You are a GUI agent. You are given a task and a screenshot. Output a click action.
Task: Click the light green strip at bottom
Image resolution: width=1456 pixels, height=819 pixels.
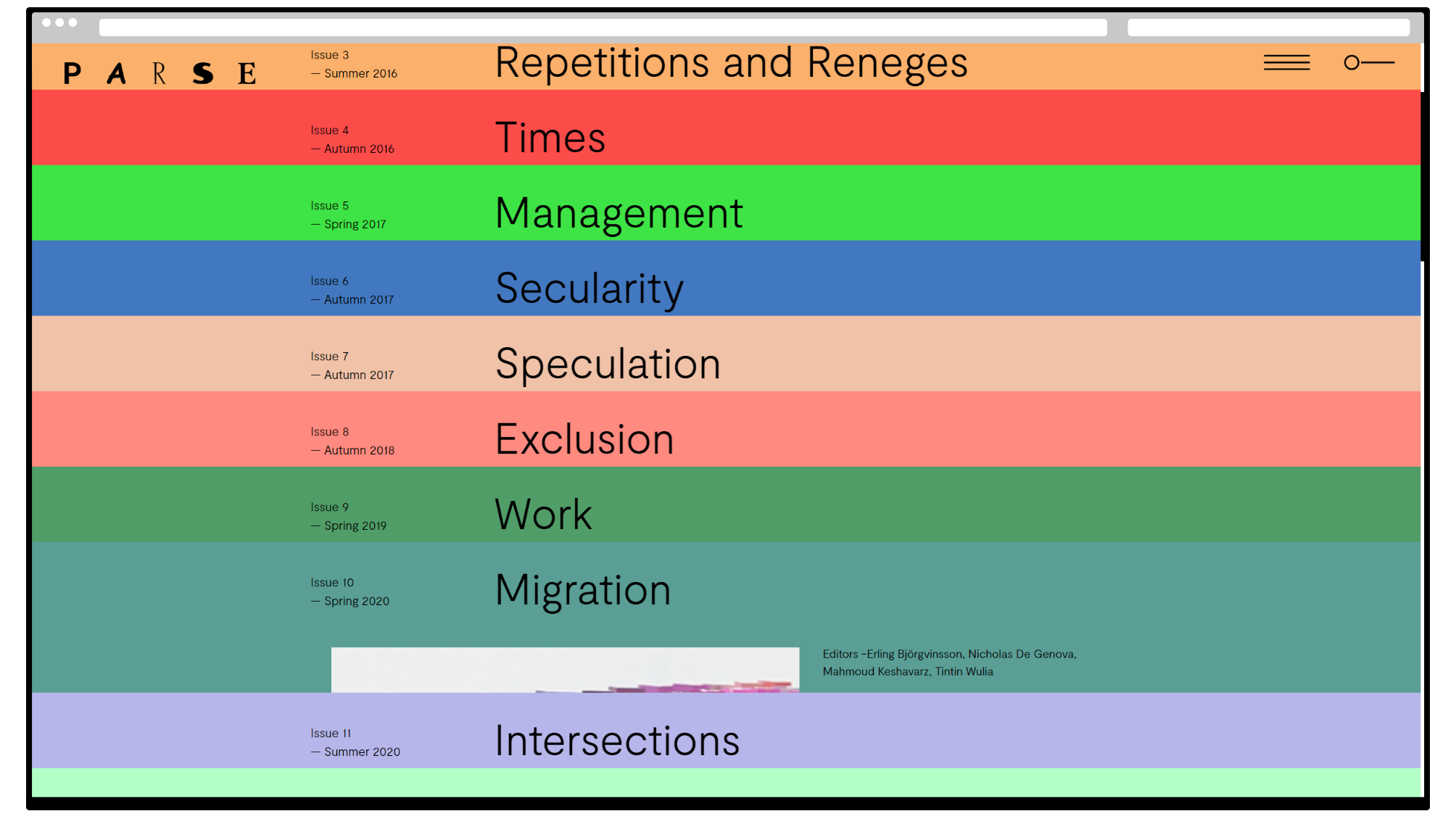(725, 783)
